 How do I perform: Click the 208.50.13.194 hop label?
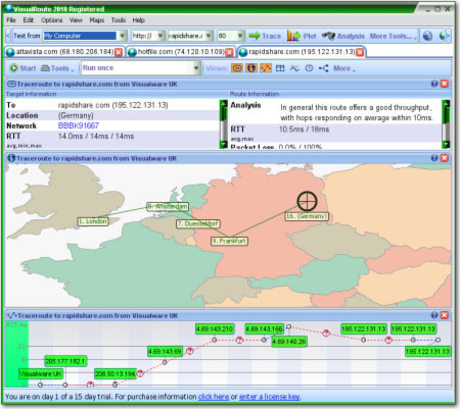(115, 374)
